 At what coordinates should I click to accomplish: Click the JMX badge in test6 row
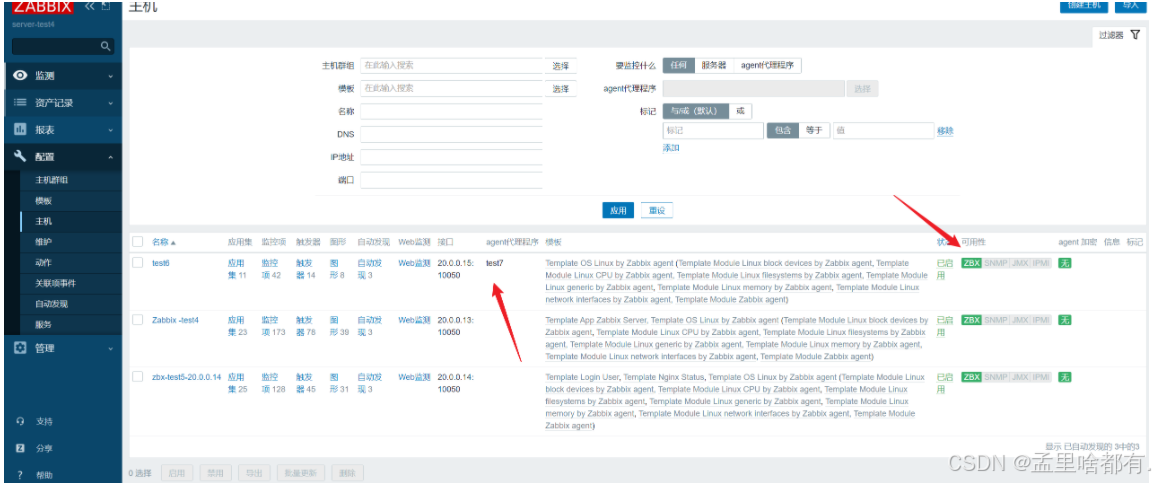coord(1020,263)
